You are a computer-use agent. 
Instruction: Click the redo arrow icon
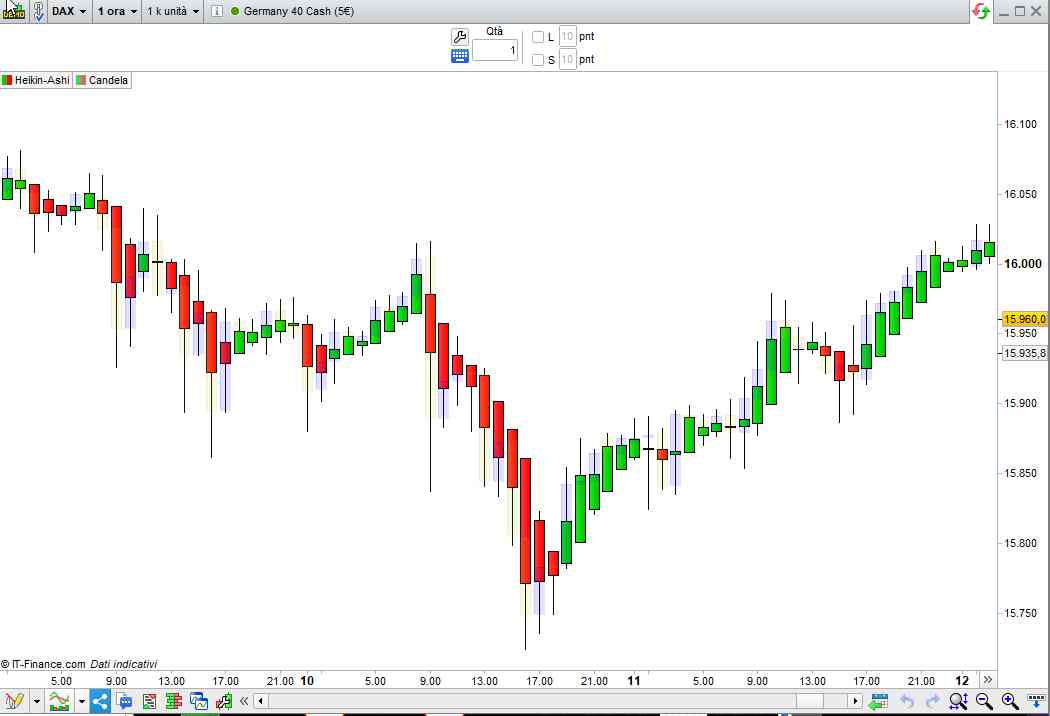932,701
